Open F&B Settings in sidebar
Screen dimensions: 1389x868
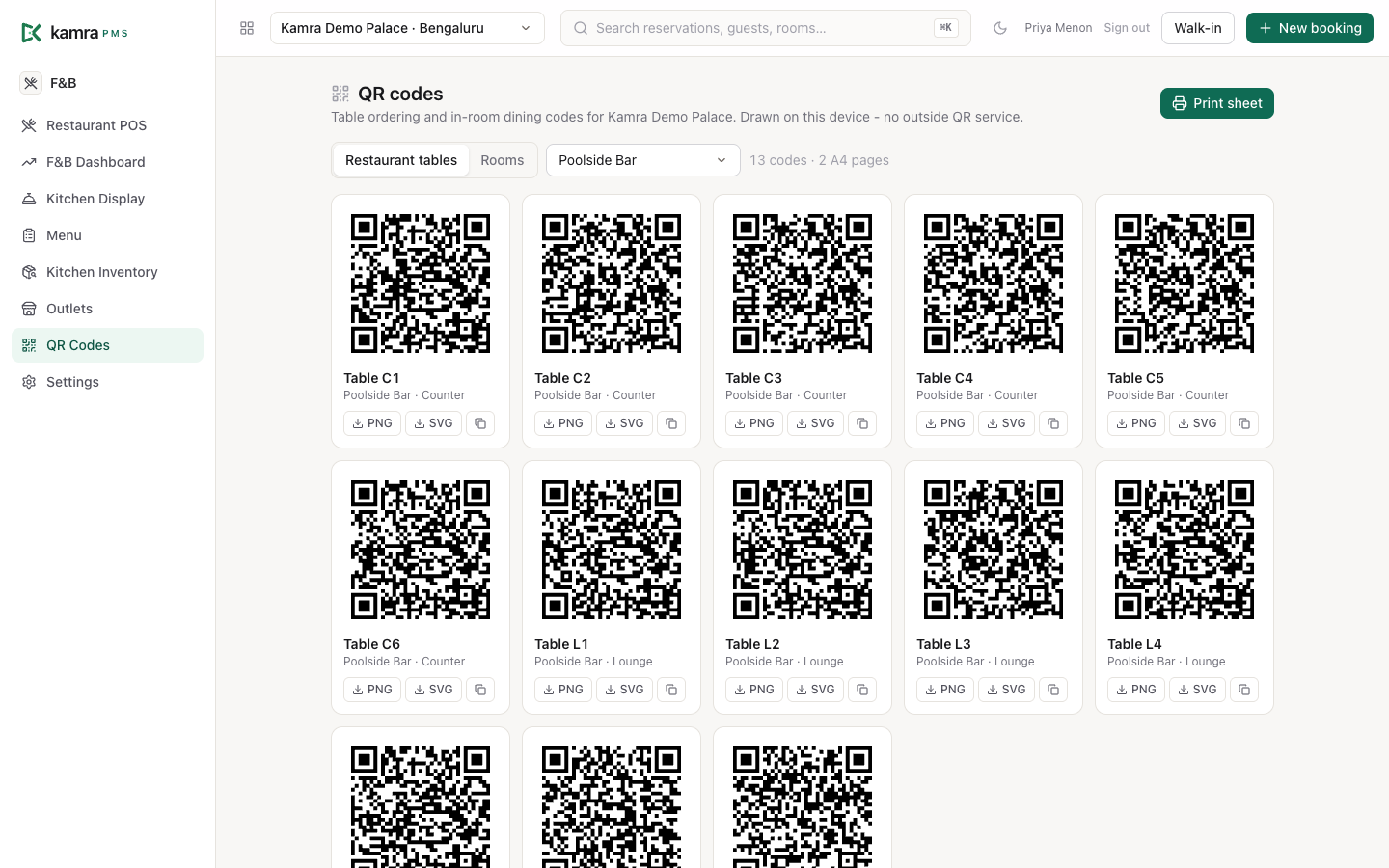pyautogui.click(x=107, y=382)
